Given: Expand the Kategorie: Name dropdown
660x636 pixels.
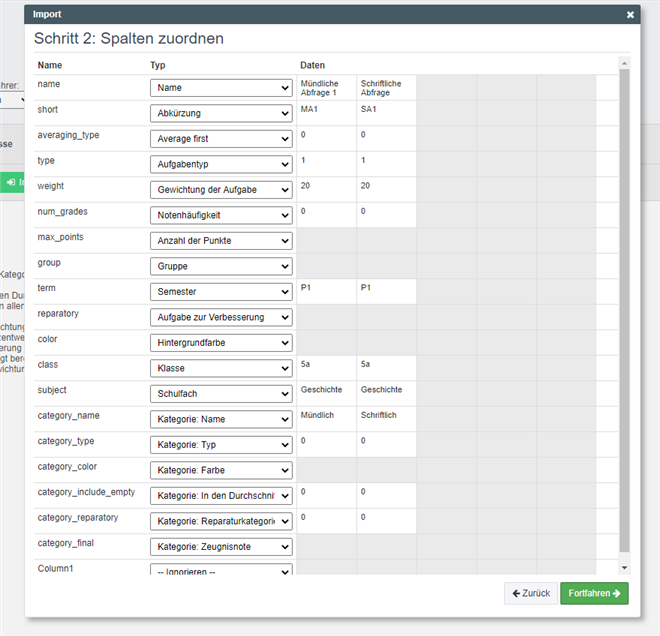Looking at the screenshot, I should pos(221,420).
